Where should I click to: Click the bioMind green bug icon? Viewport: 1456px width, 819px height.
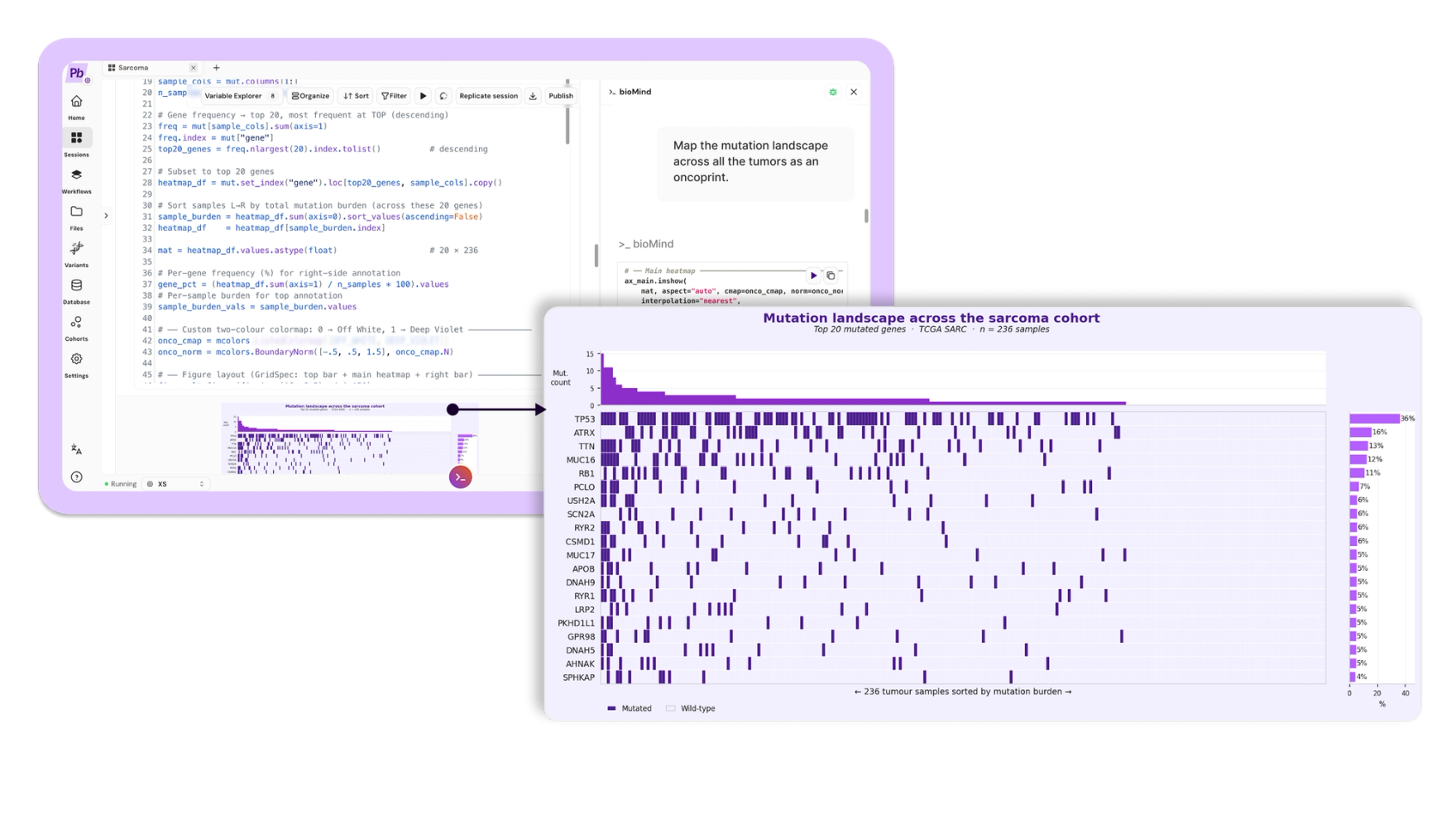tap(833, 92)
